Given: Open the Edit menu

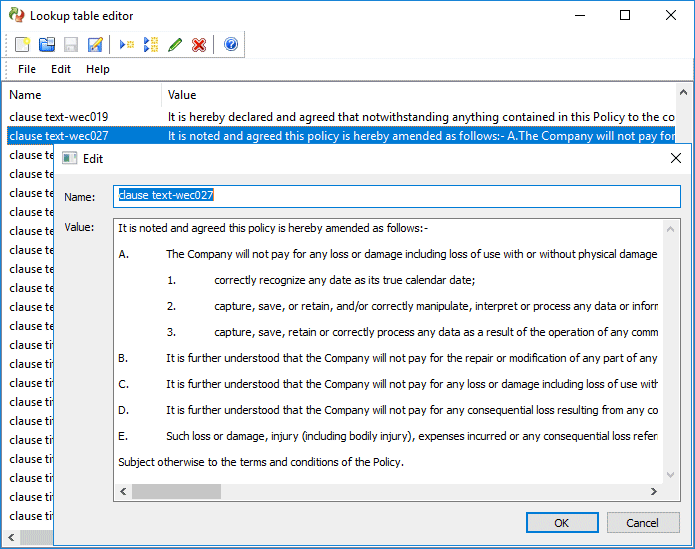Looking at the screenshot, I should 61,69.
